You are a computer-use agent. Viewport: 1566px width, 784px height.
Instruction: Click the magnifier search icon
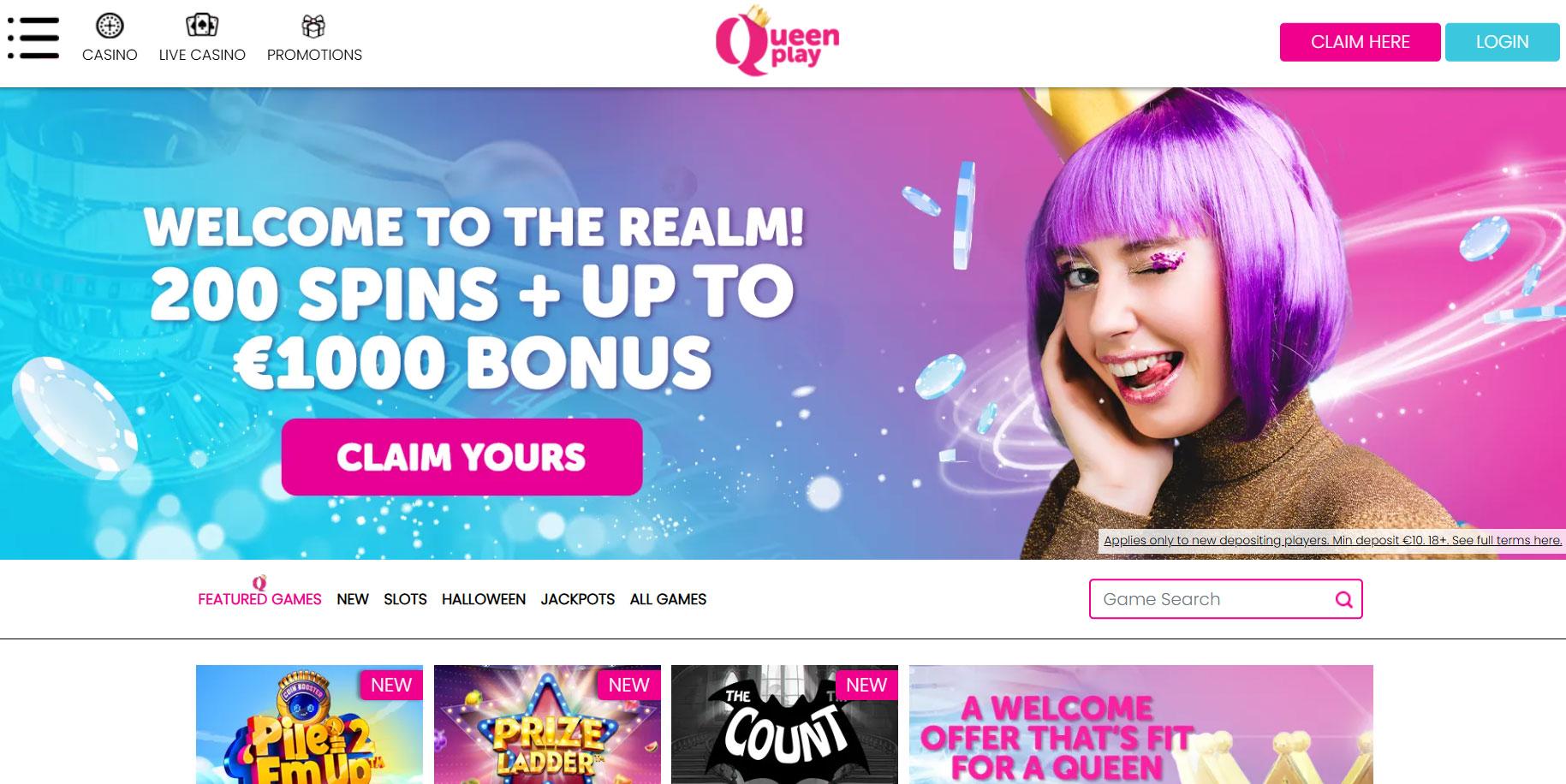[x=1343, y=600]
